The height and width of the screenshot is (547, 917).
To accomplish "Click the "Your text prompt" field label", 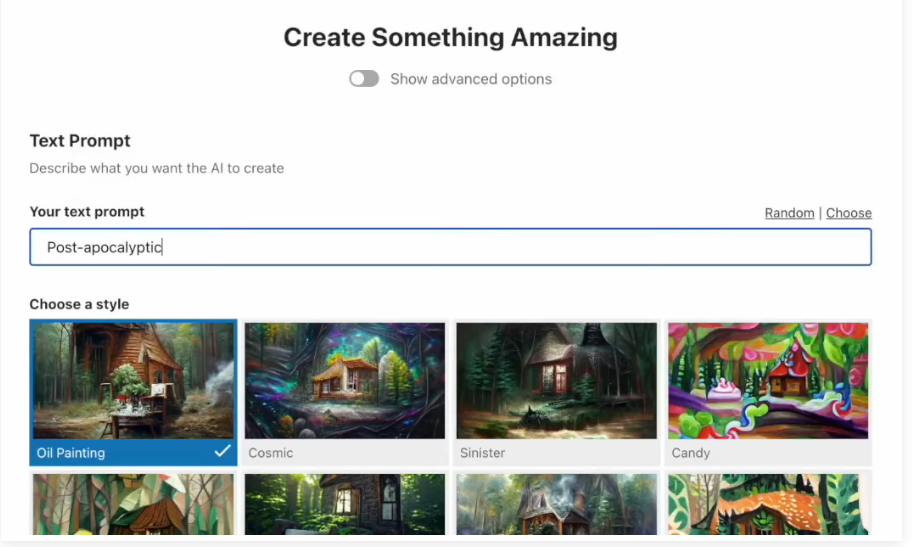I will tap(87, 212).
